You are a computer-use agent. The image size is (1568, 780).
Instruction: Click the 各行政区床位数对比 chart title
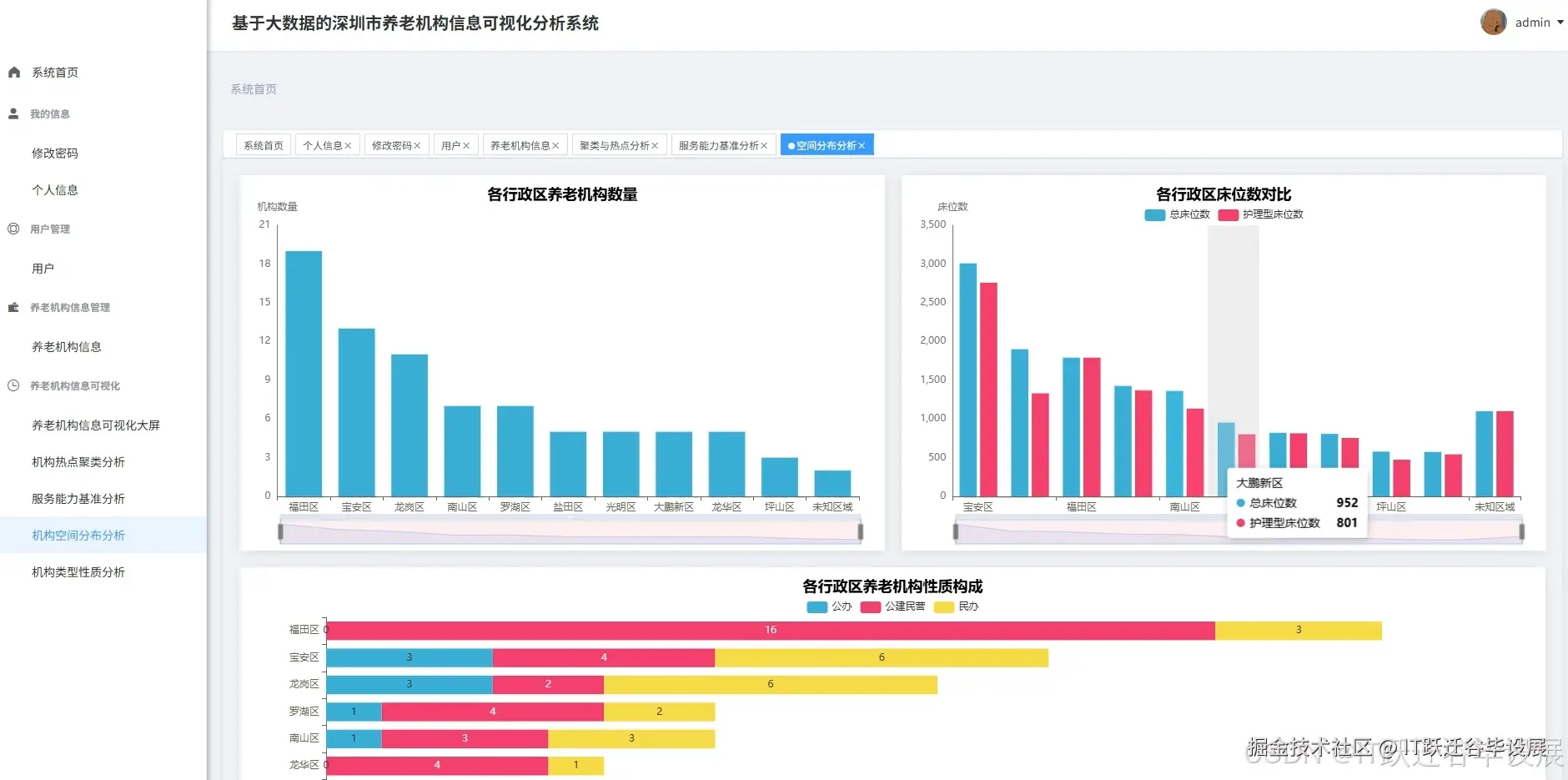click(x=1224, y=194)
